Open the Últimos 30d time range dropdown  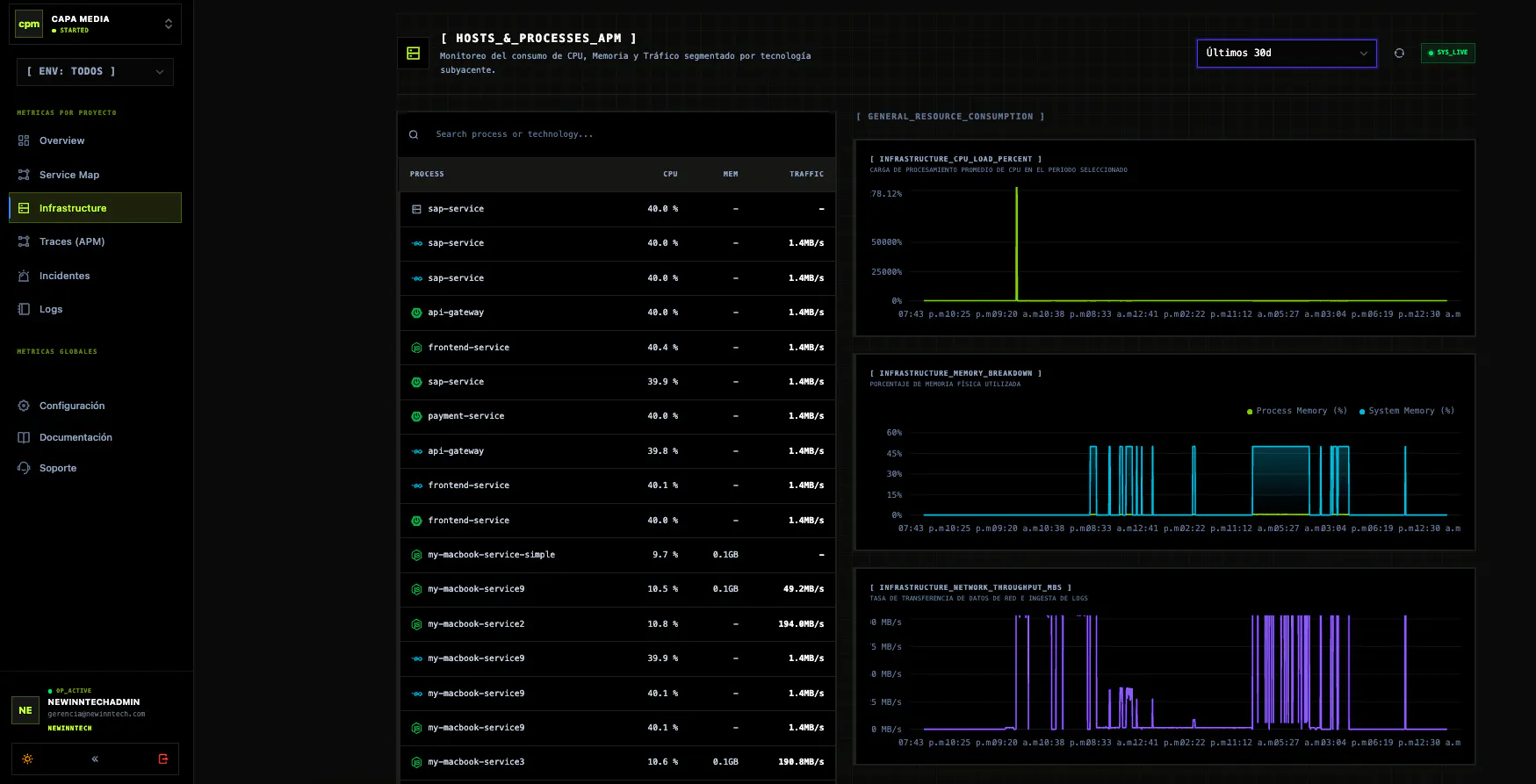(x=1287, y=53)
